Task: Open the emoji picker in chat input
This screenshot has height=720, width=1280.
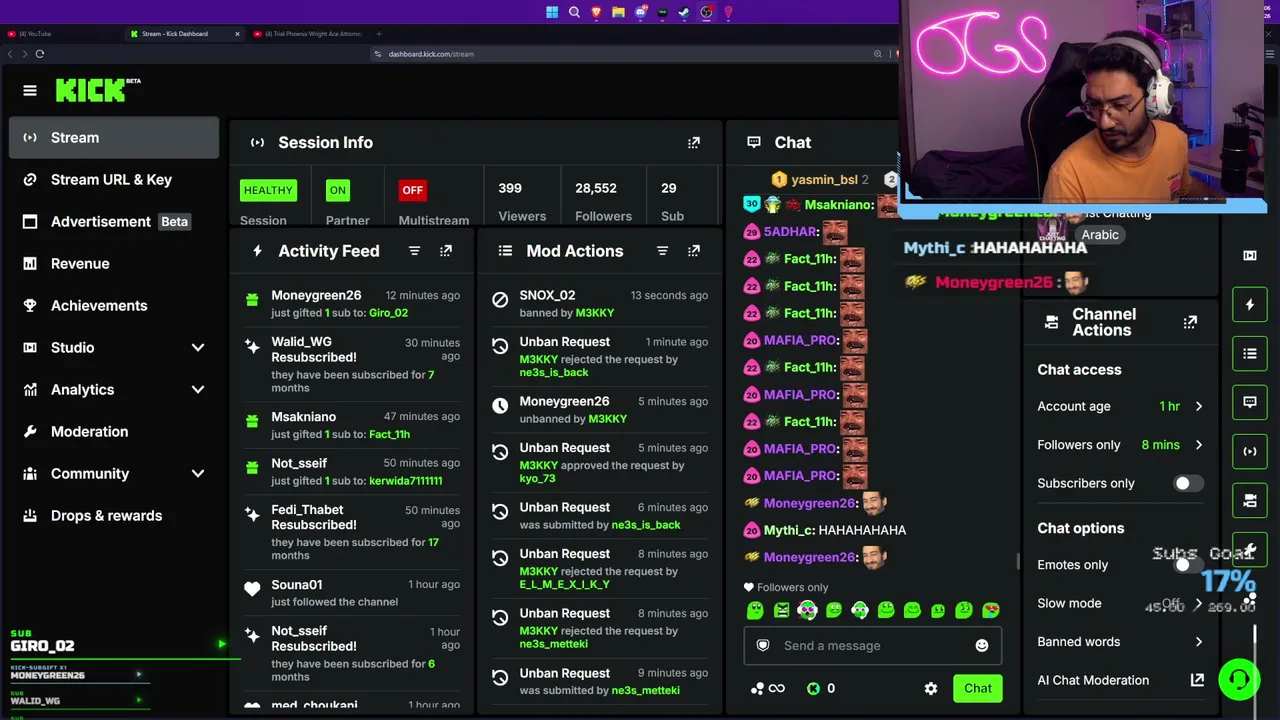Action: click(982, 646)
